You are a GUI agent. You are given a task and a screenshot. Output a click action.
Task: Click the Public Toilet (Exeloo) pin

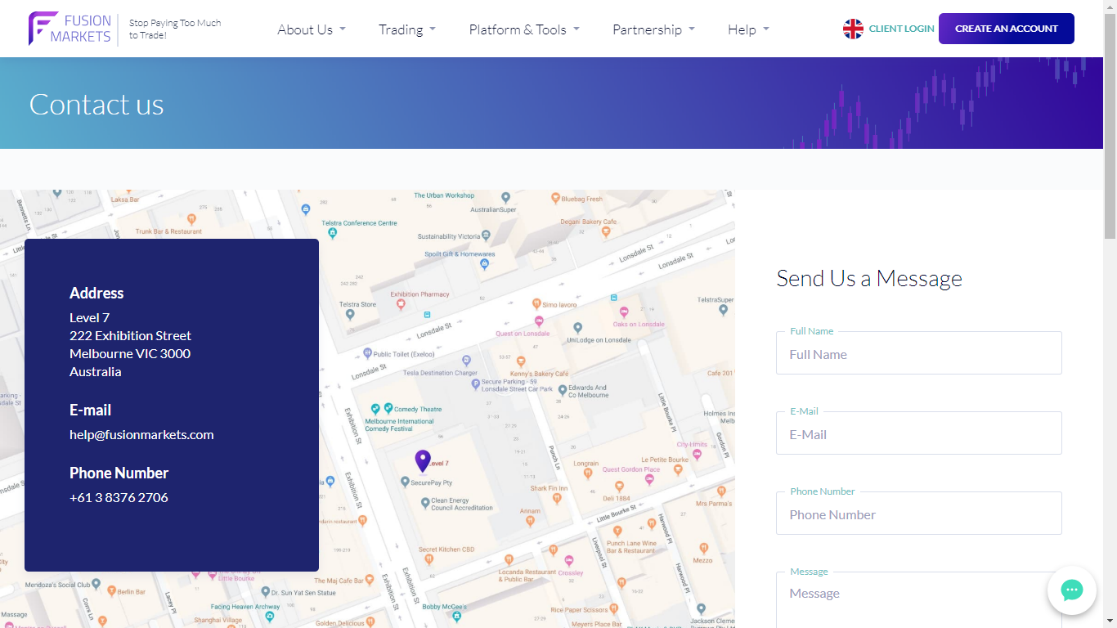(368, 353)
